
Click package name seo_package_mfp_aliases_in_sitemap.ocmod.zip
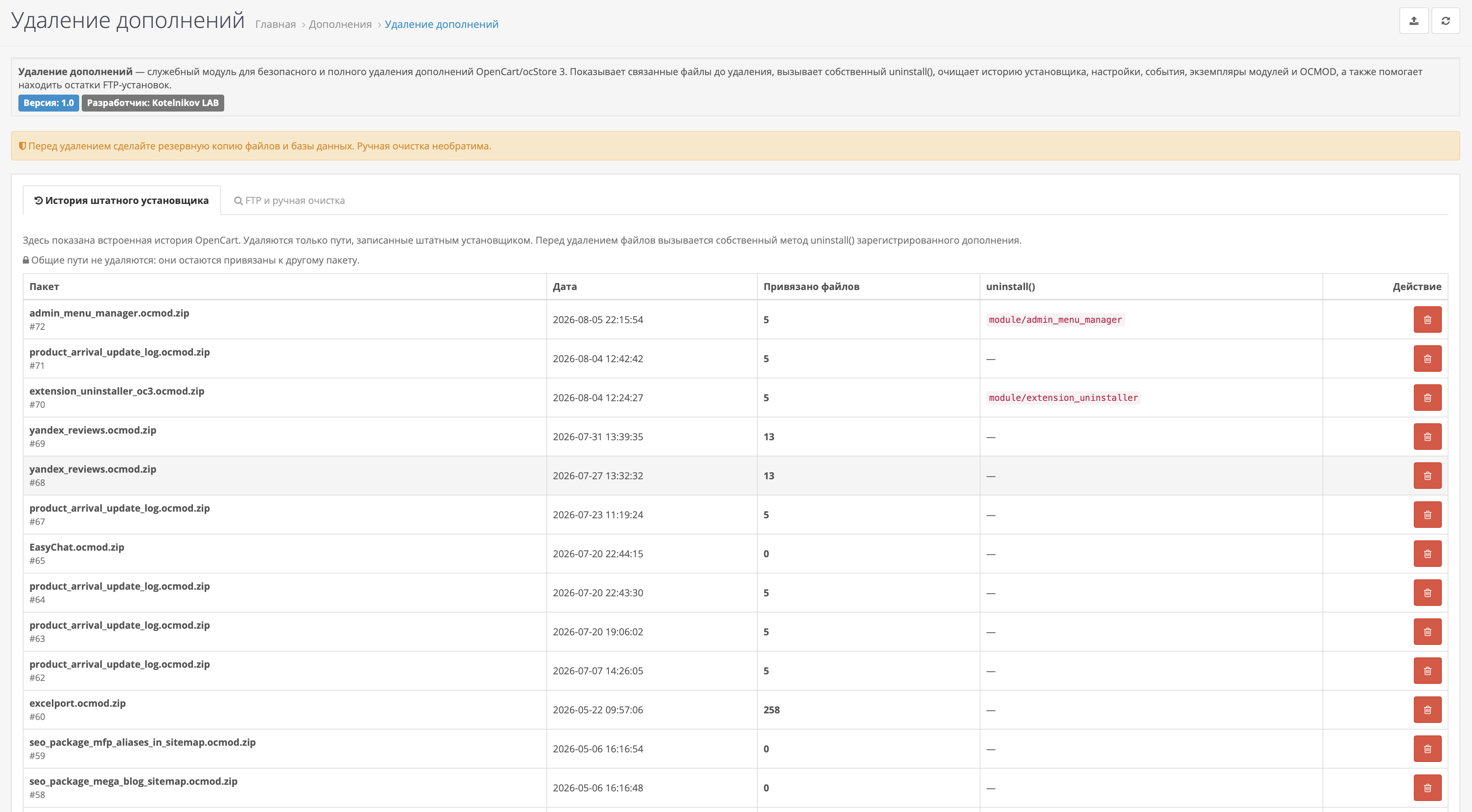[x=142, y=742]
